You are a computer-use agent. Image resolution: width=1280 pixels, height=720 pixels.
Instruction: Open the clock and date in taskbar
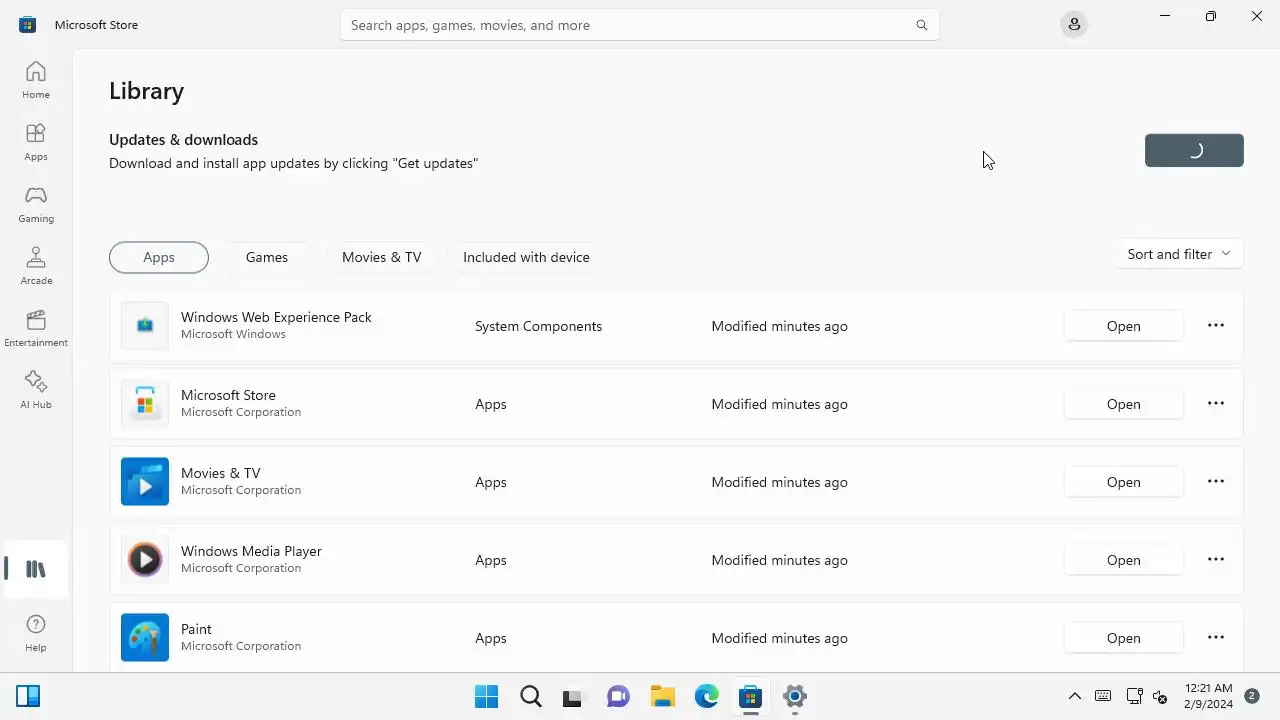[x=1208, y=696]
